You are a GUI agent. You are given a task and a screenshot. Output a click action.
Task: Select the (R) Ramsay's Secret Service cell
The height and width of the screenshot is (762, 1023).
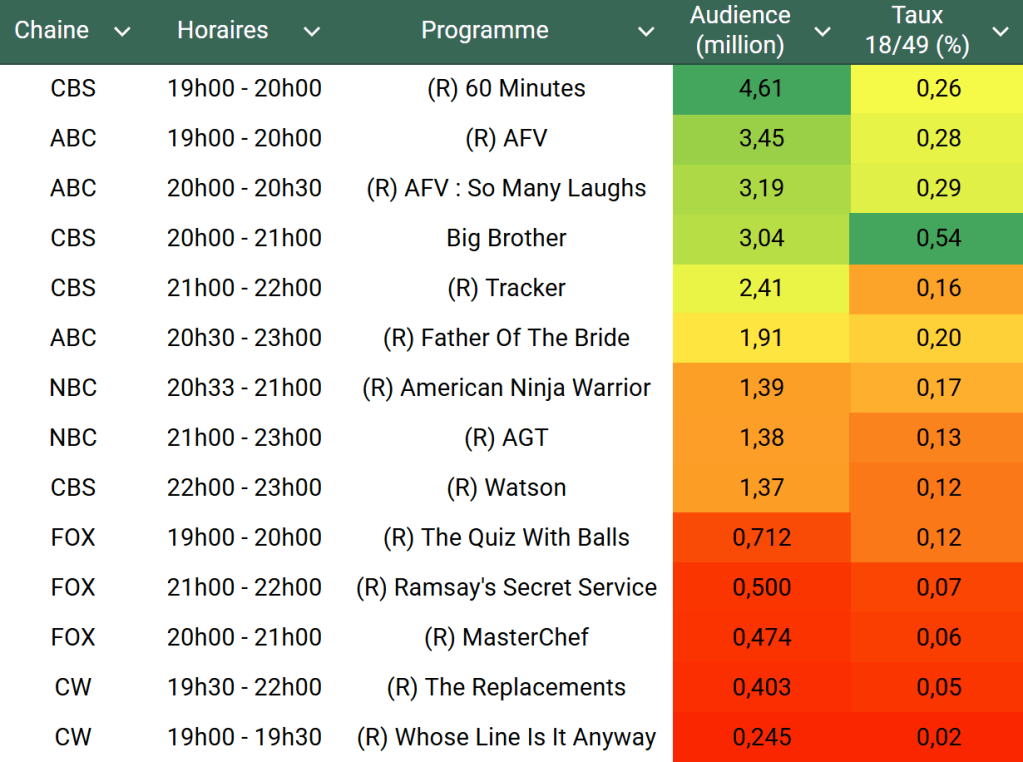(x=506, y=587)
